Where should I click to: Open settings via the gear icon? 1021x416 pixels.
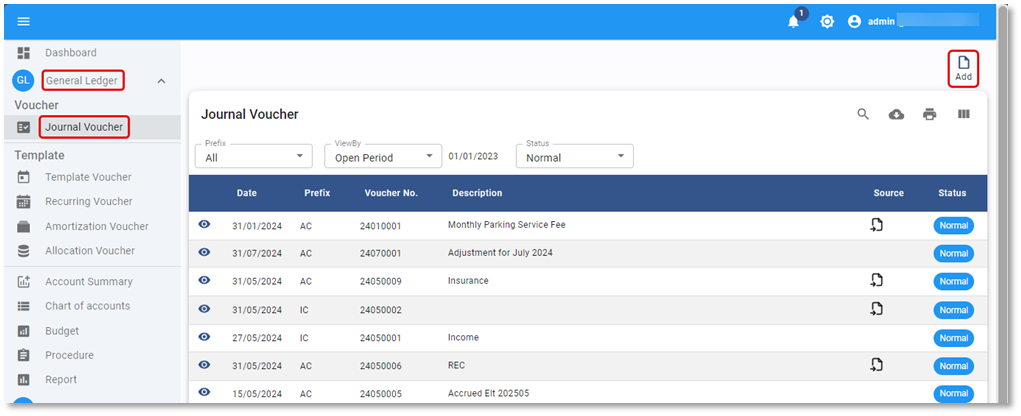coord(827,21)
